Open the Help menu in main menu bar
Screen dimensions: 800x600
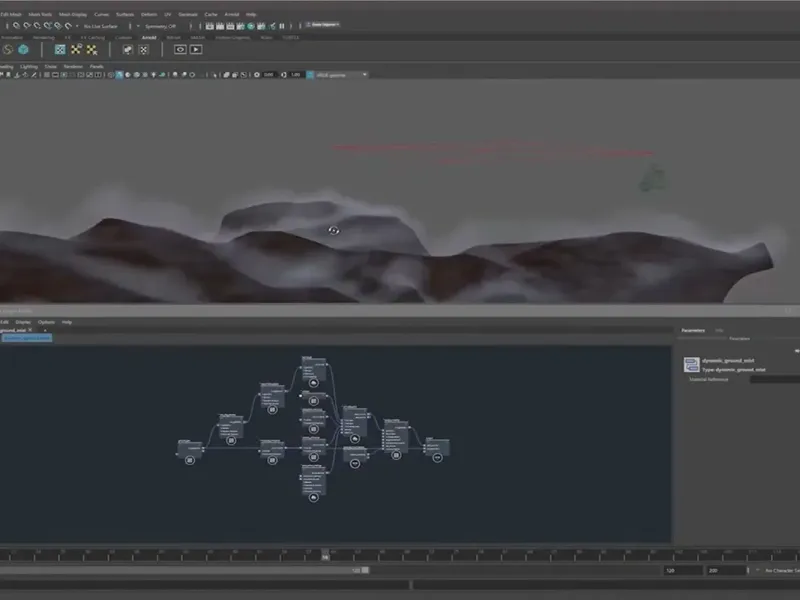point(251,14)
